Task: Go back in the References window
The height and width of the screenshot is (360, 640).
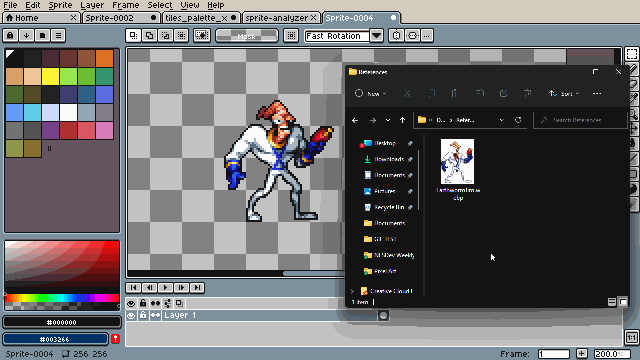Action: pos(355,120)
